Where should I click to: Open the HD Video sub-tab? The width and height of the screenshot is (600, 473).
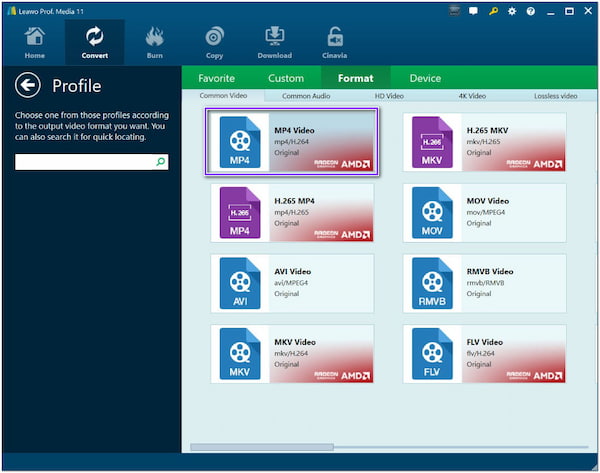click(389, 96)
